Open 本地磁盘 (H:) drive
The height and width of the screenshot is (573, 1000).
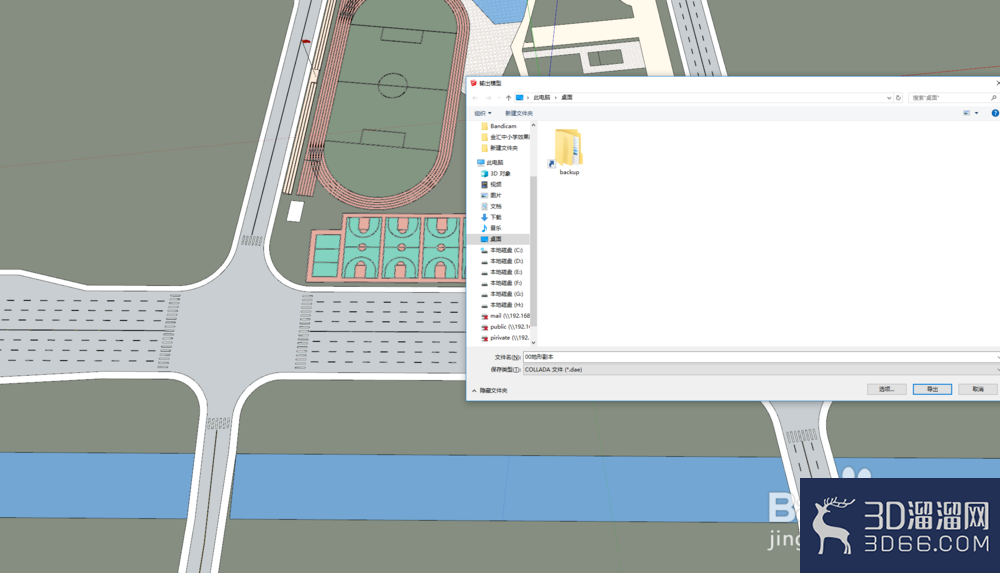[502, 305]
